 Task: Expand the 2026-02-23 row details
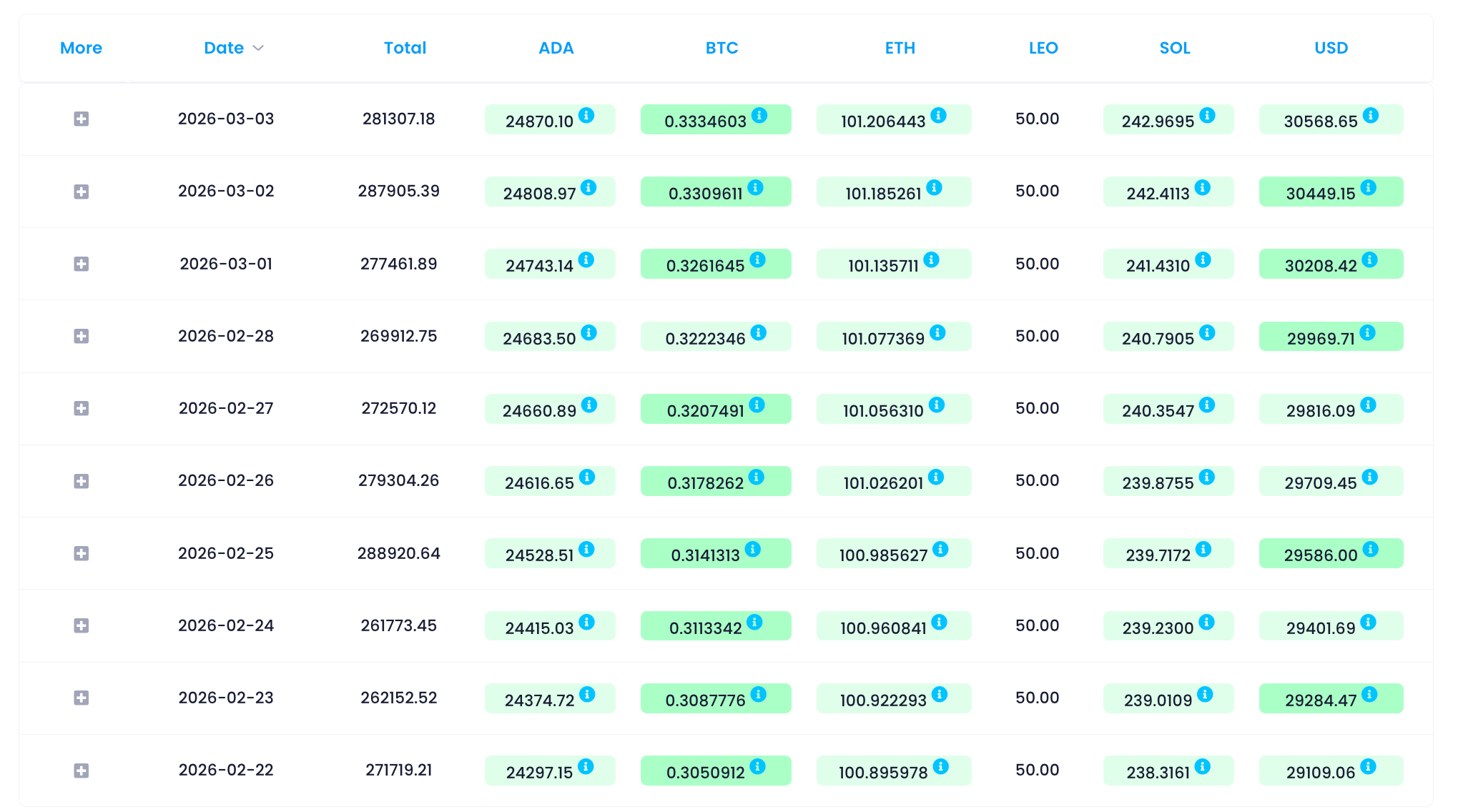(82, 698)
